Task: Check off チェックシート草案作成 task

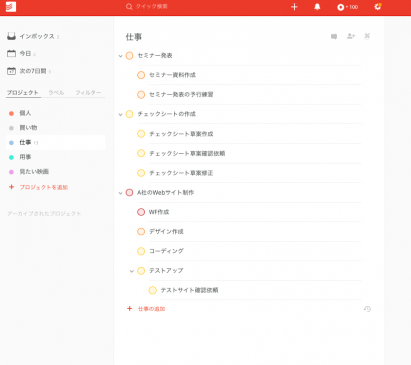Action: (141, 134)
